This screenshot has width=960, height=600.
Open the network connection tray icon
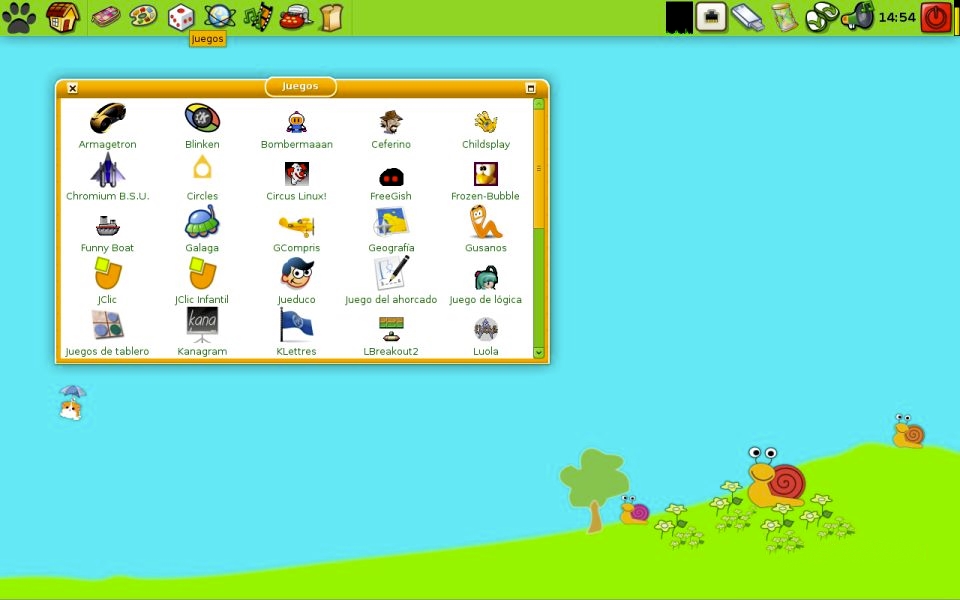(711, 17)
